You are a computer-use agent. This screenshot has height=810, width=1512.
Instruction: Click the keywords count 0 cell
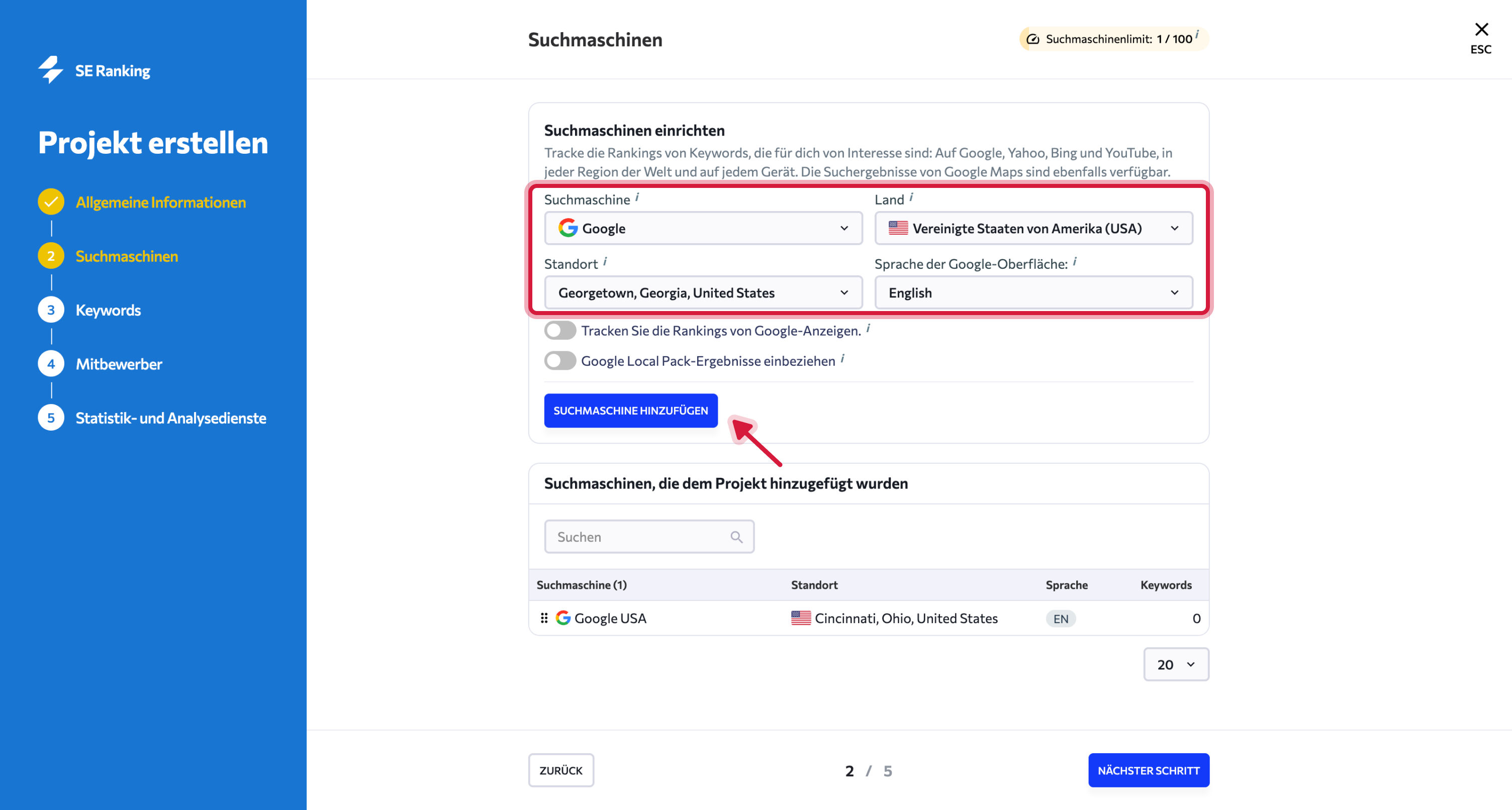coord(1196,619)
